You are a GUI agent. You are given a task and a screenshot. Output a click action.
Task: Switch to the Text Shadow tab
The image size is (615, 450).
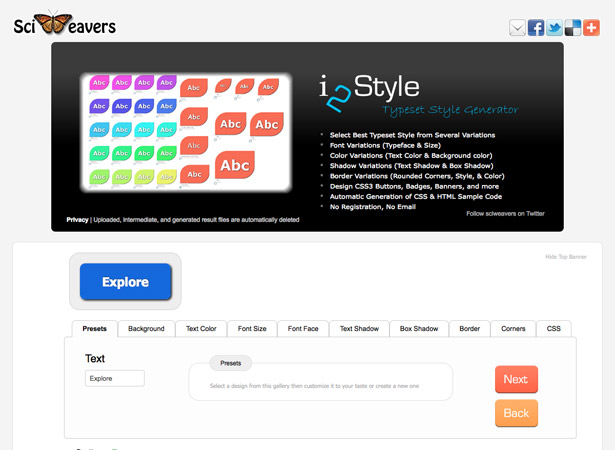click(x=359, y=329)
